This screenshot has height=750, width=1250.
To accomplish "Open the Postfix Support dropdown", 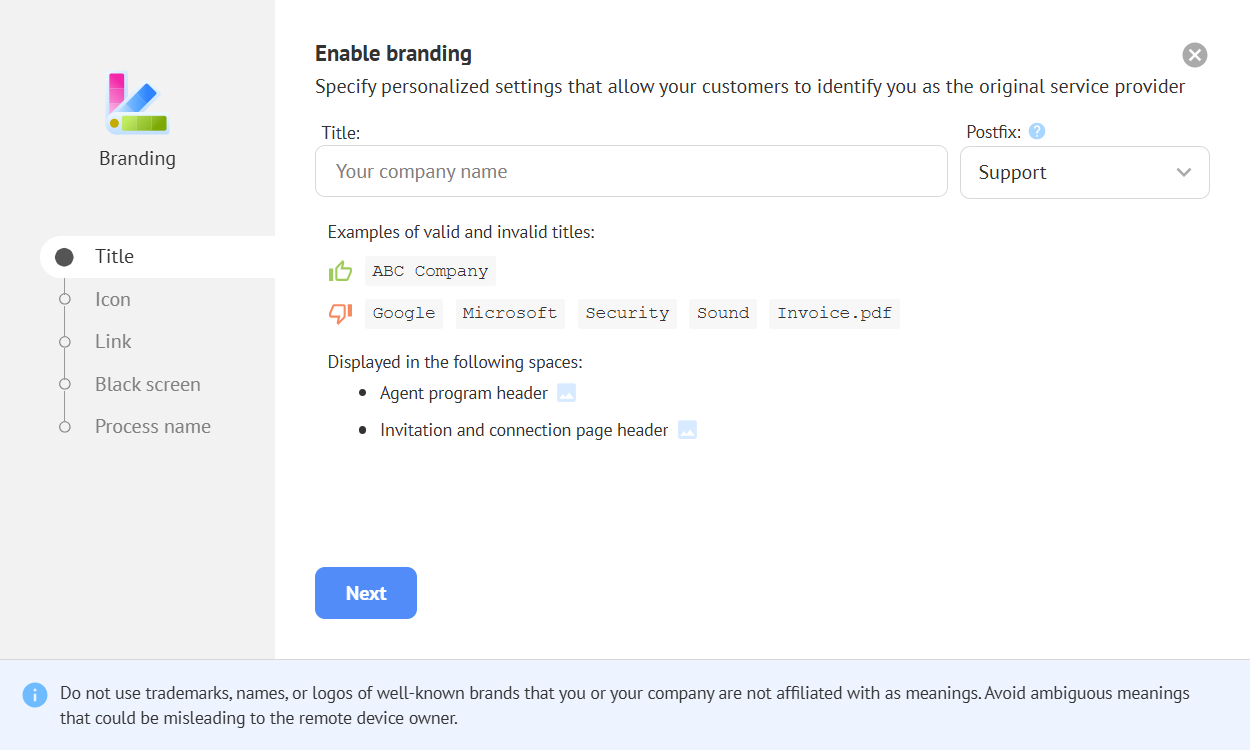I will coord(1070,173).
